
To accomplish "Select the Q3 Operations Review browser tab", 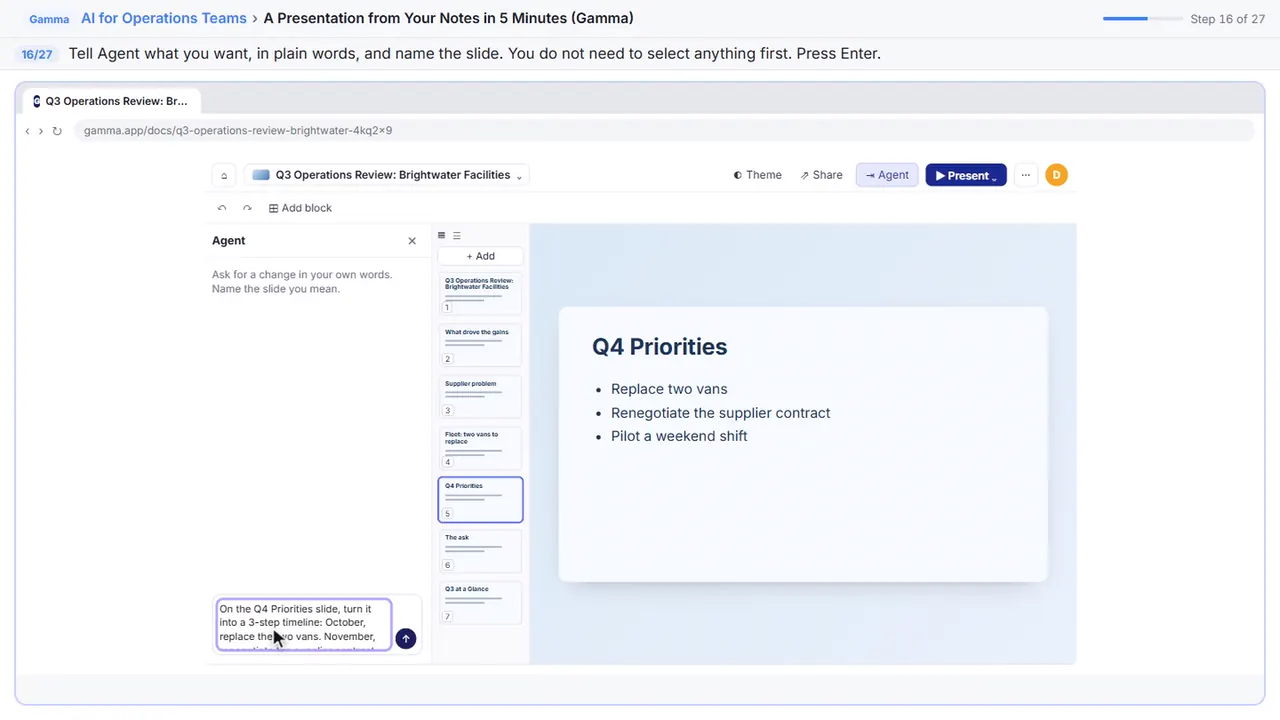I will point(110,101).
